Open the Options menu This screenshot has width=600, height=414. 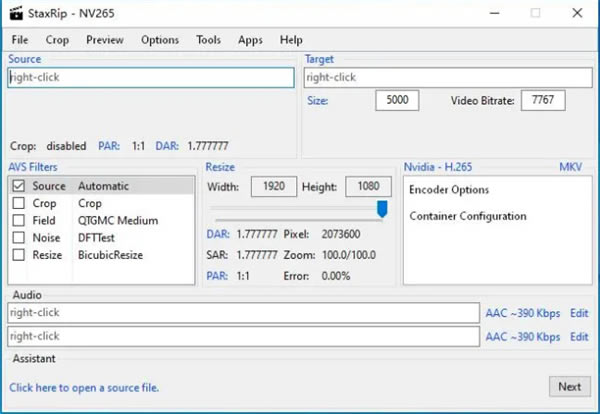tap(160, 40)
